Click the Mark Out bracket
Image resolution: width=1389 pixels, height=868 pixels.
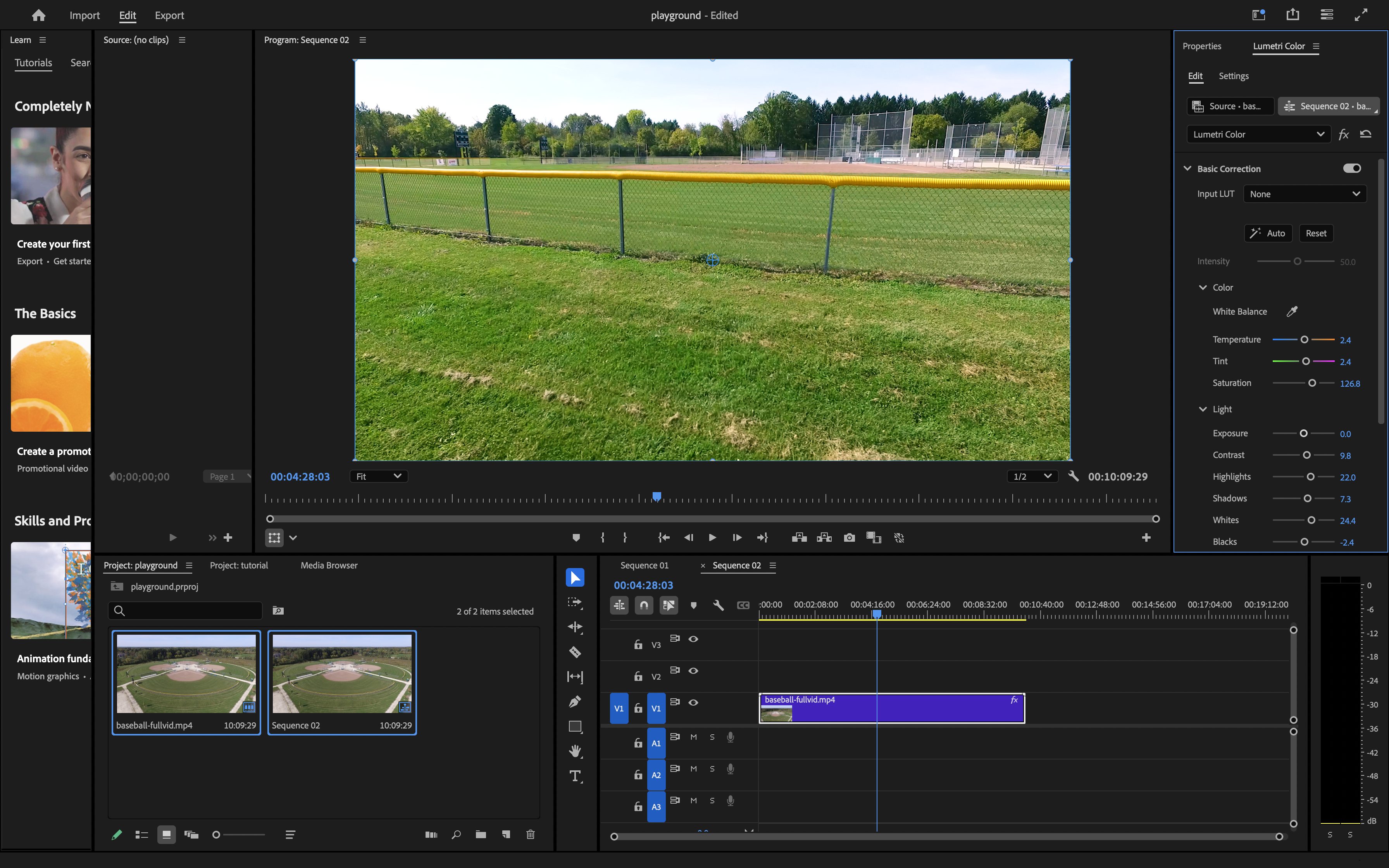pyautogui.click(x=625, y=538)
